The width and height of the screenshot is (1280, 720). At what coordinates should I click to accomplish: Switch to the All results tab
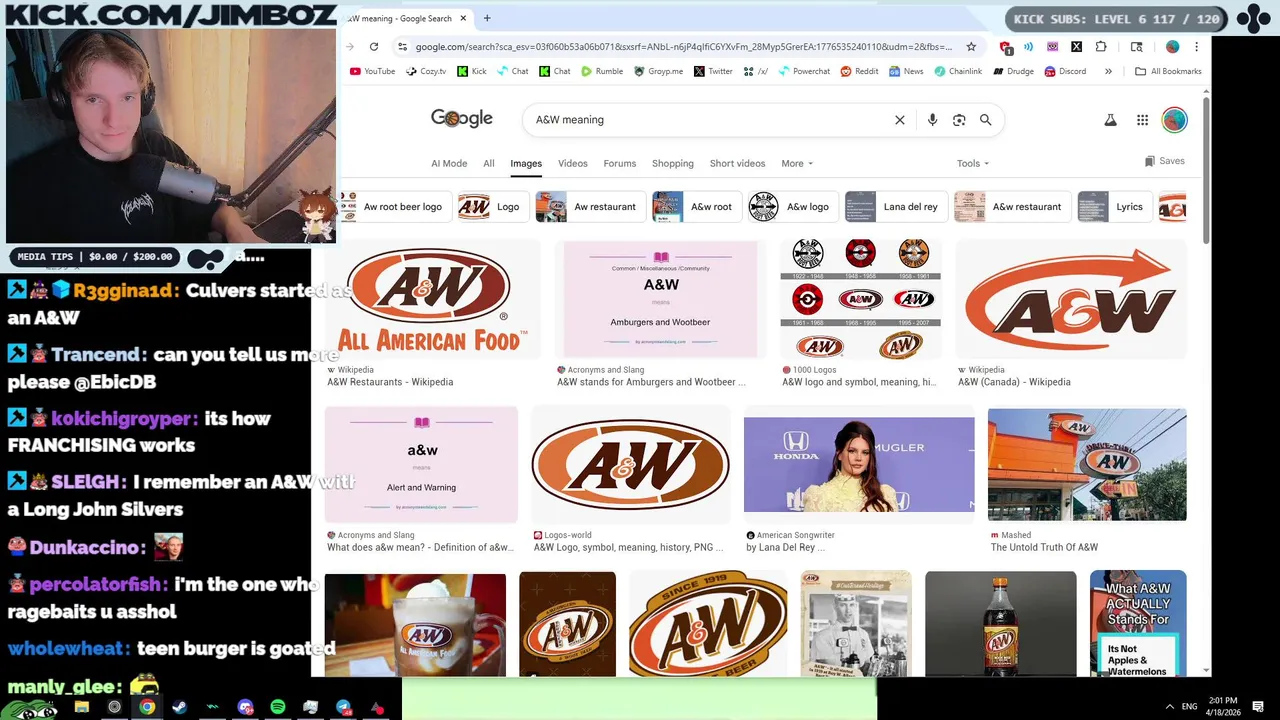(489, 163)
